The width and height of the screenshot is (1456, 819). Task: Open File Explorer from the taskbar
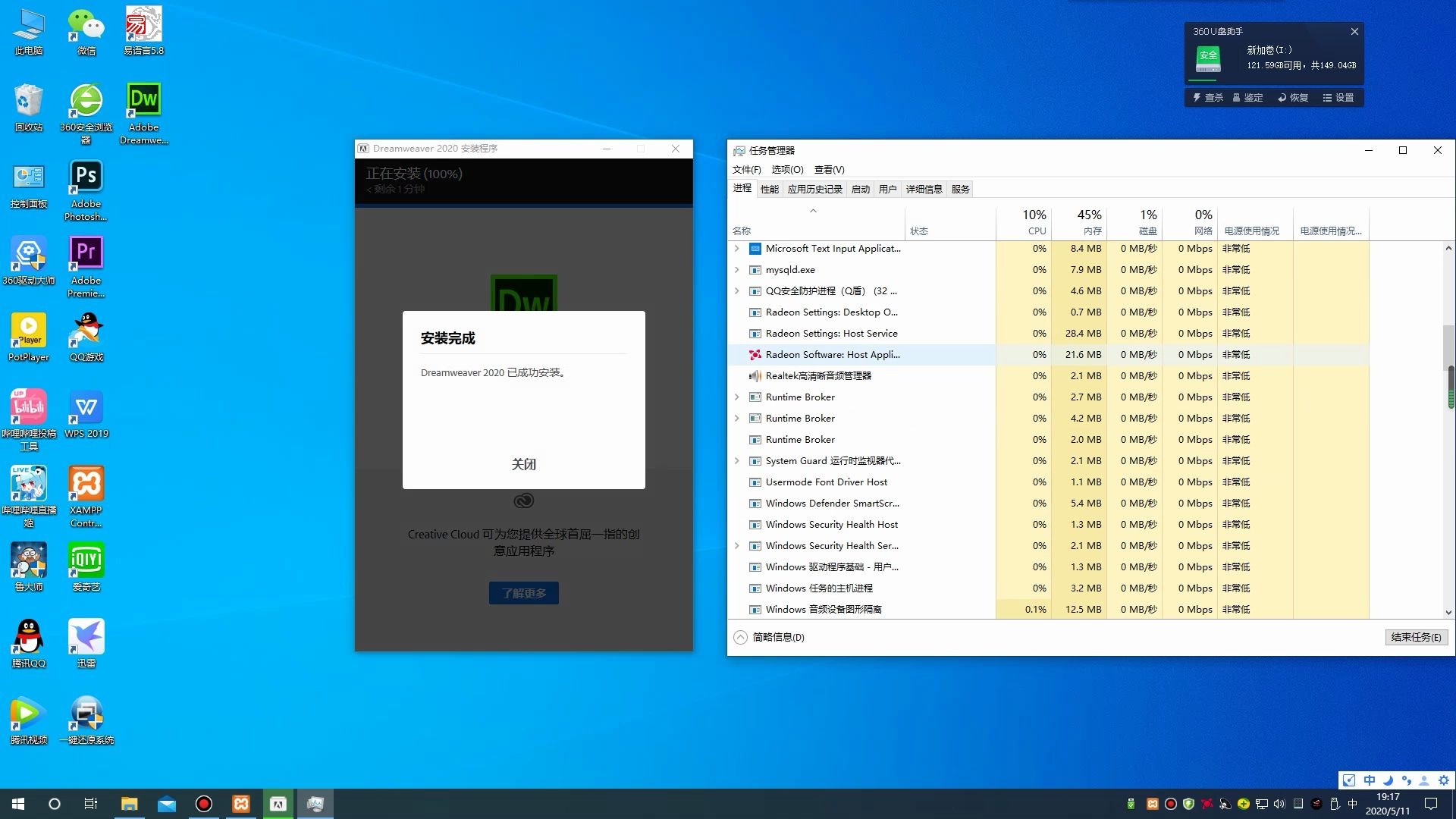click(130, 804)
